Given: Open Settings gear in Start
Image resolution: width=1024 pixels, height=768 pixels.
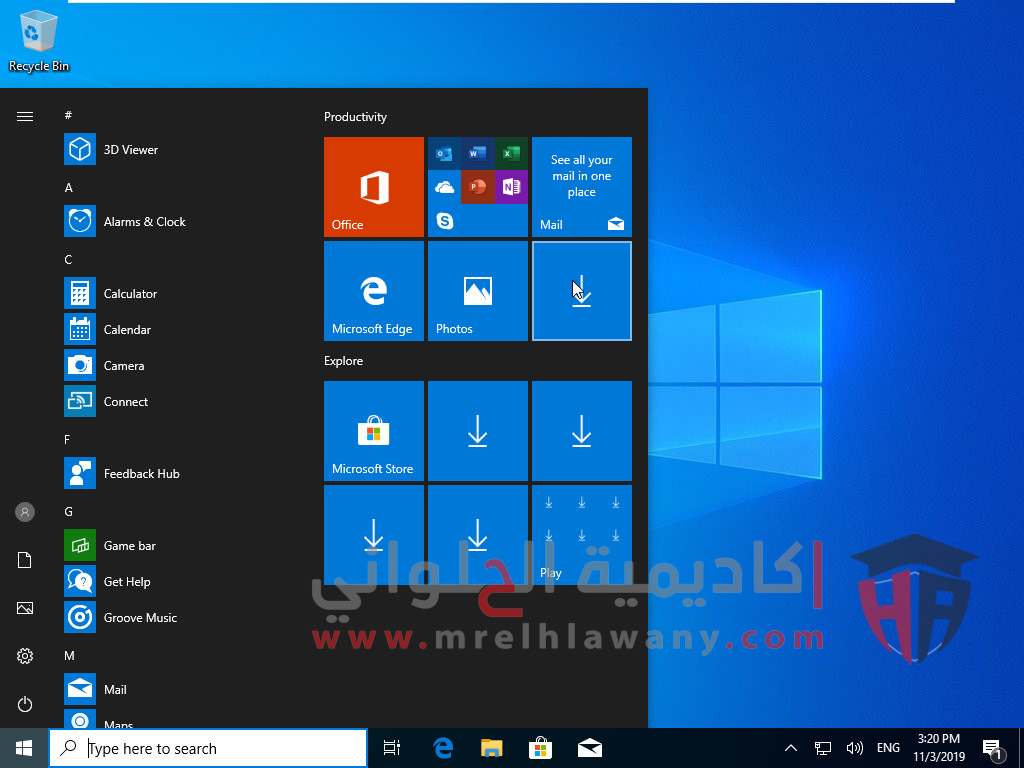Looking at the screenshot, I should click(x=25, y=656).
